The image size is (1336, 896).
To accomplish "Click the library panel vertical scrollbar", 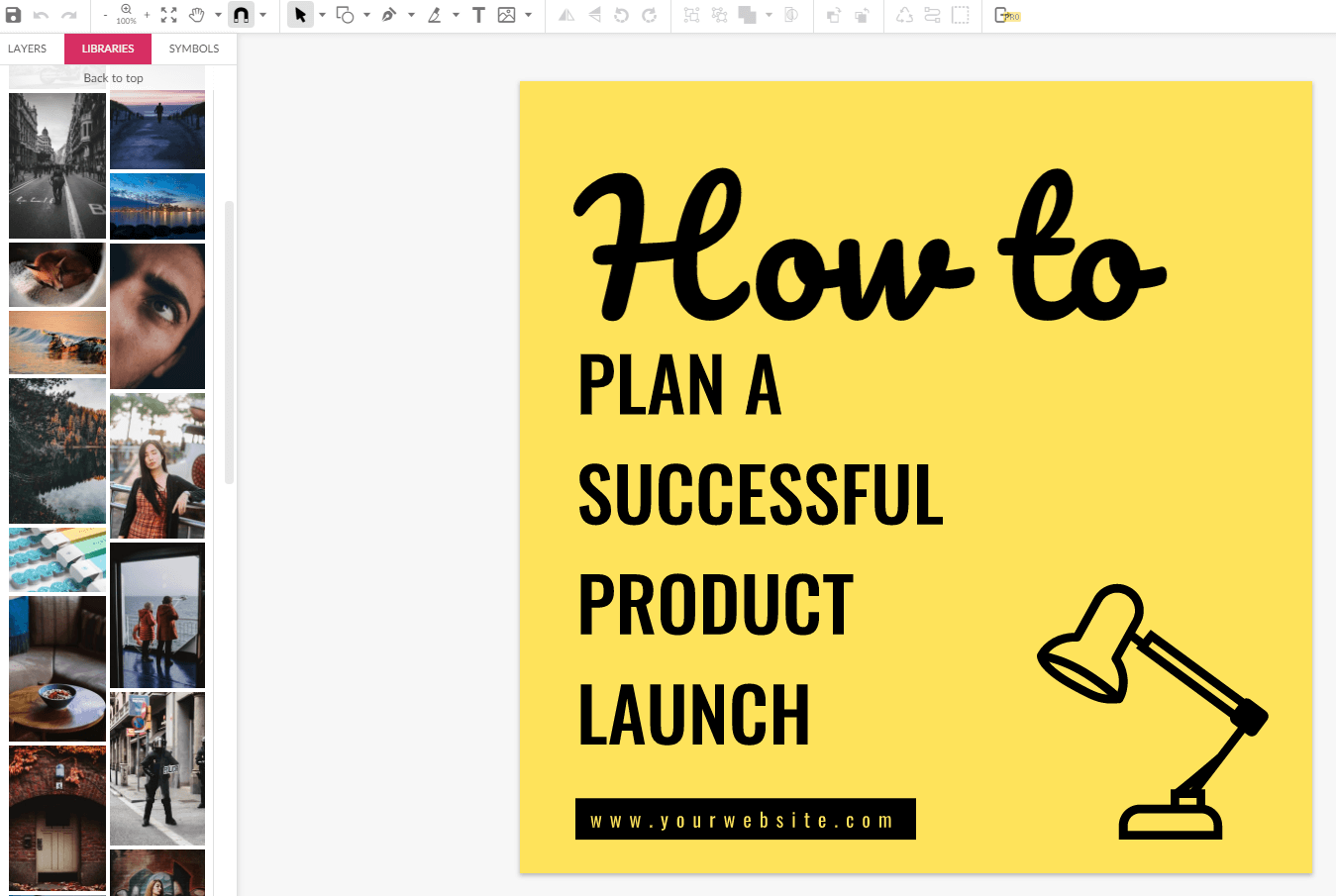I will [229, 342].
